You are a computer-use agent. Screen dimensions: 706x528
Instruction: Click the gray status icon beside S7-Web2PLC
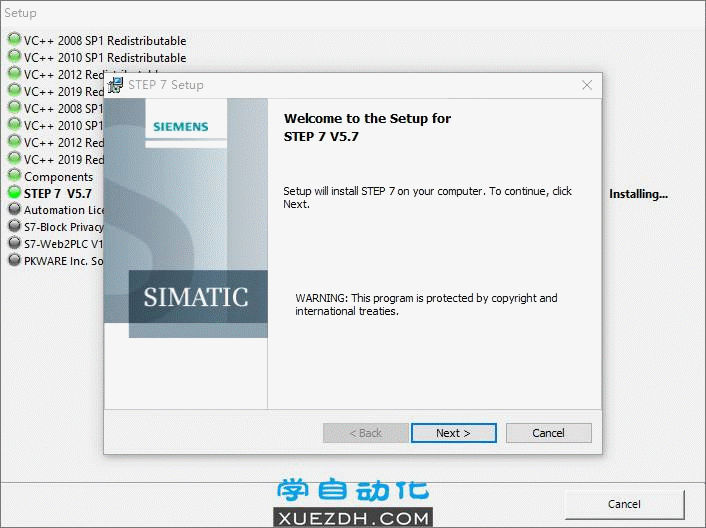[x=14, y=243]
